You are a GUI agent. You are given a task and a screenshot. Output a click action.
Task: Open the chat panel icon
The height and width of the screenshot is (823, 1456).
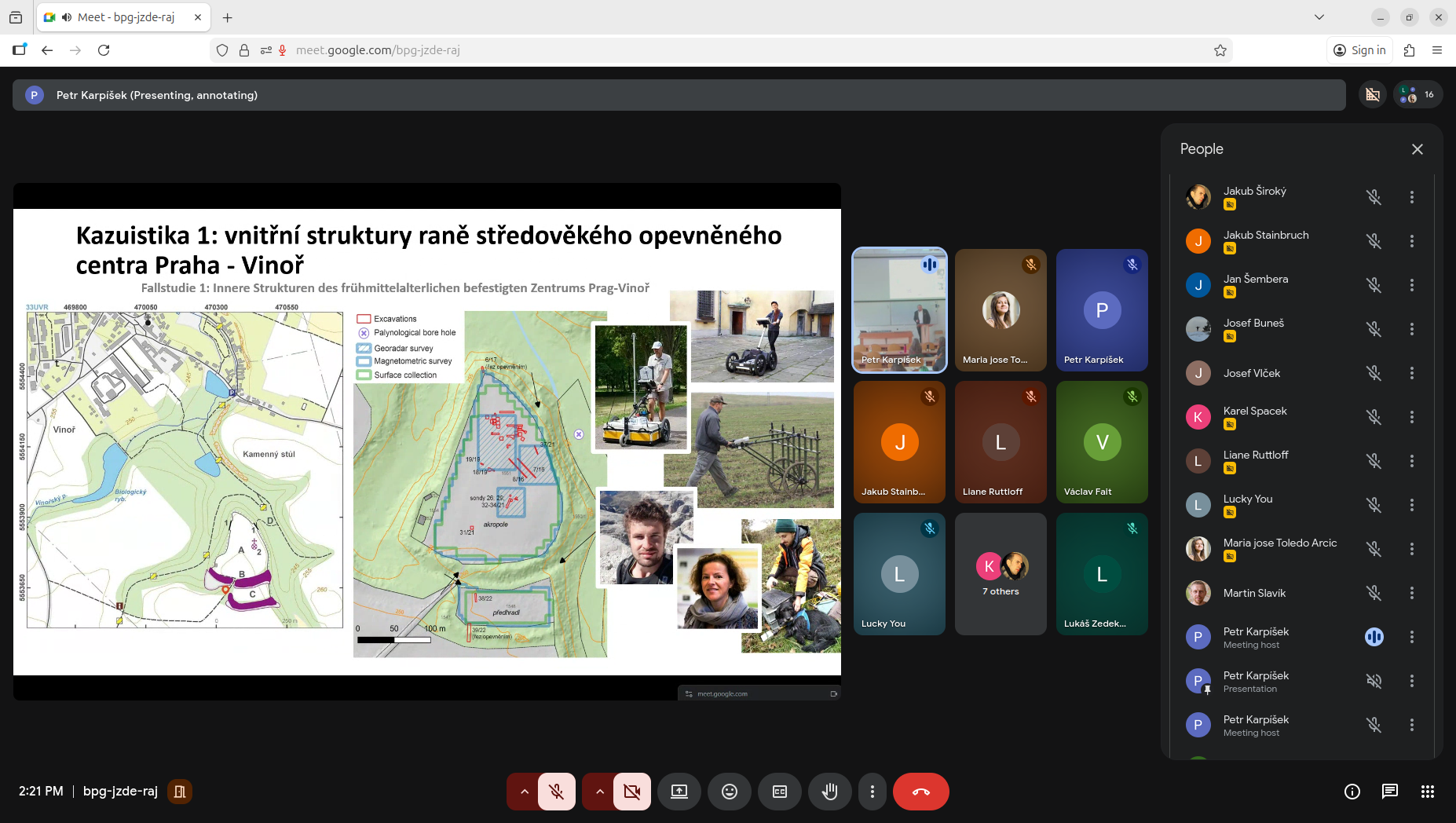pos(1389,792)
